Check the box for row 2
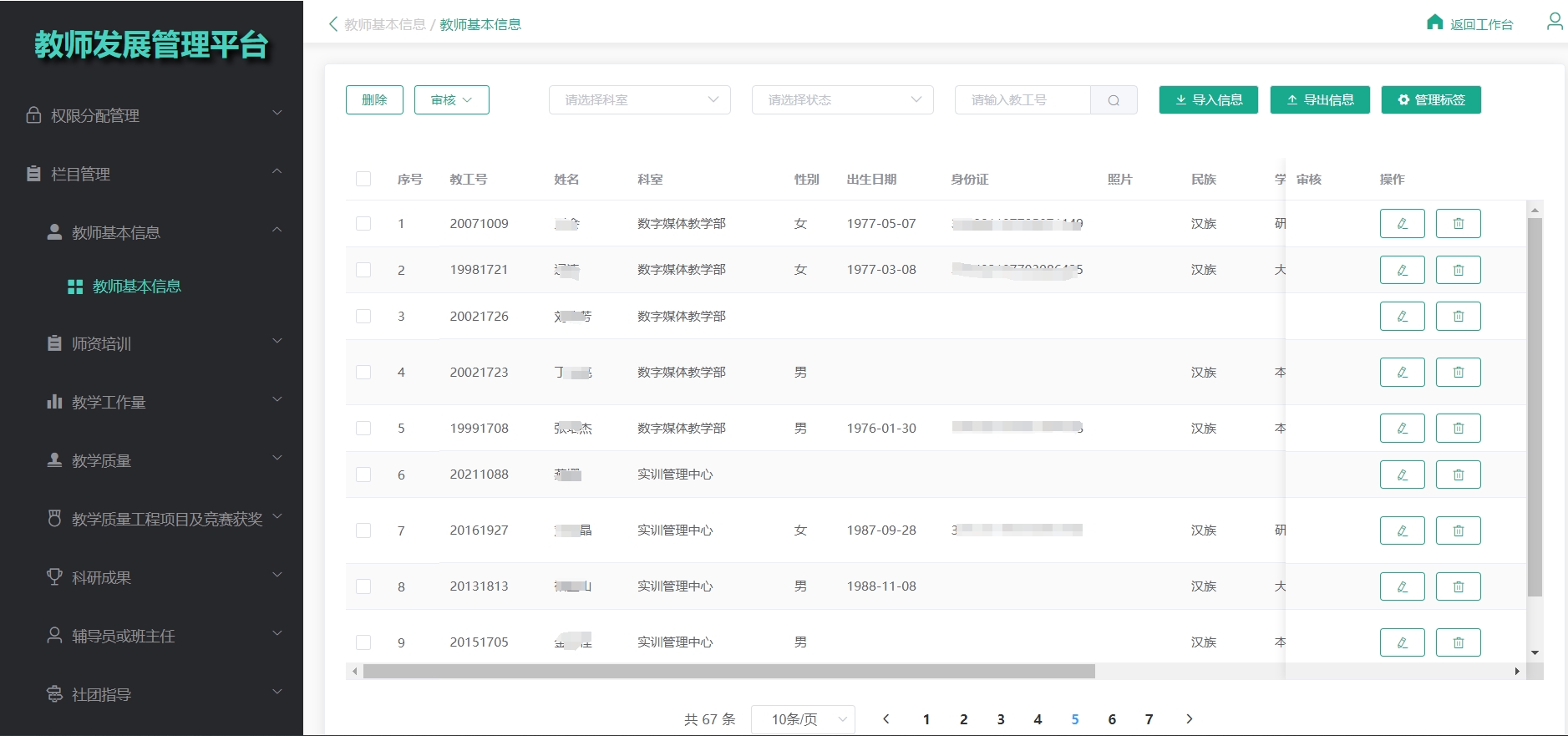The image size is (1568, 736). coord(363,270)
